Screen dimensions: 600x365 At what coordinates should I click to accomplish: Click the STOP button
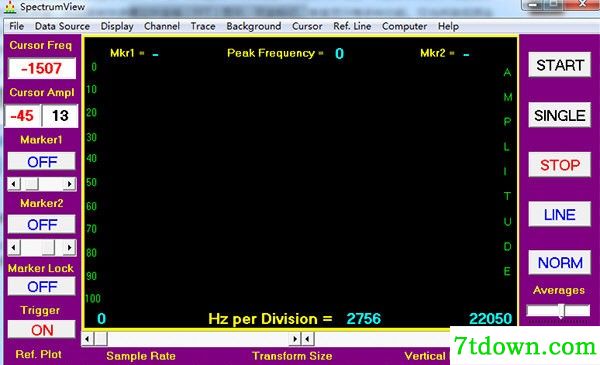point(560,165)
